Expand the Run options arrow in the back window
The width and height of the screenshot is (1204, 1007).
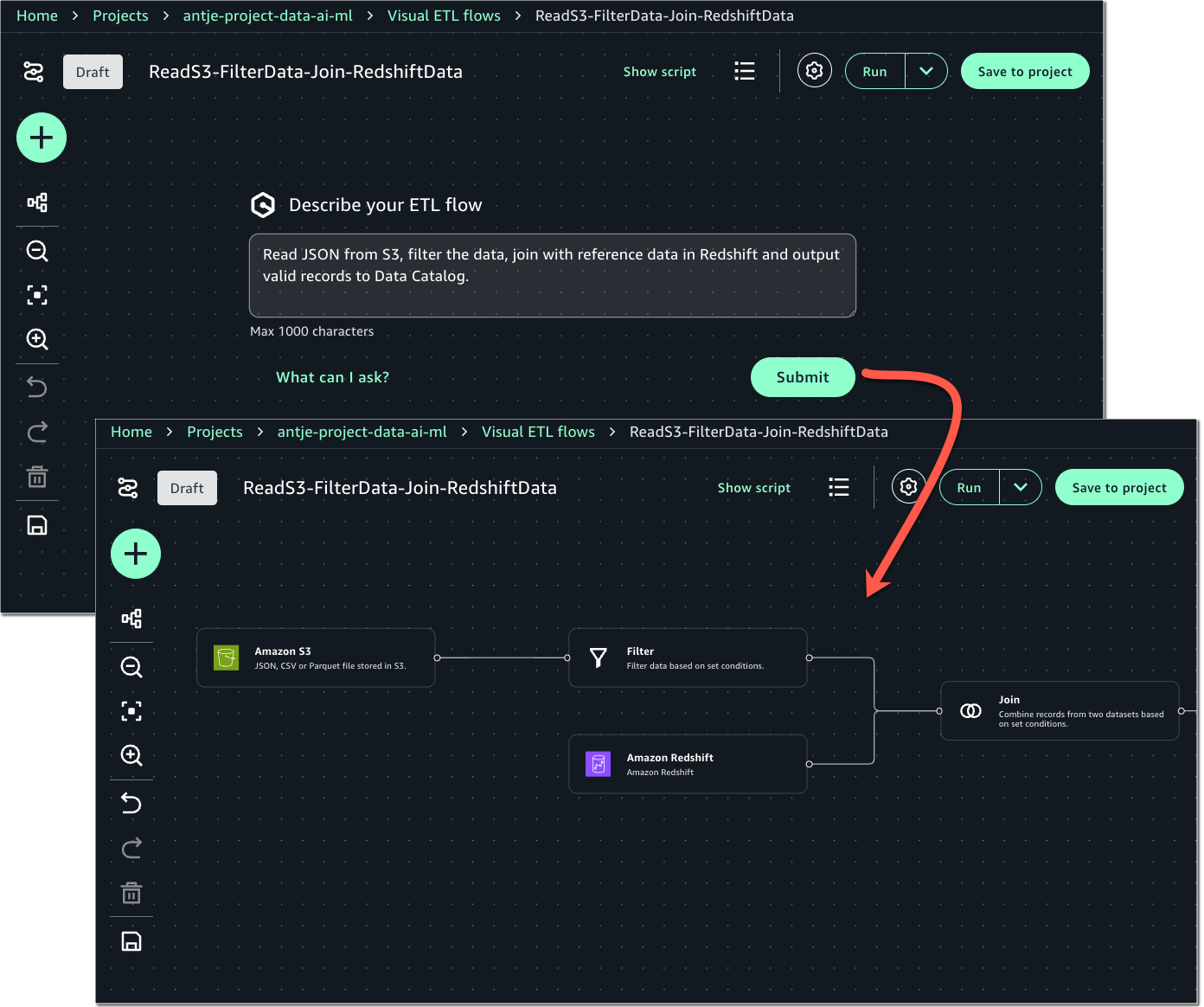click(926, 71)
